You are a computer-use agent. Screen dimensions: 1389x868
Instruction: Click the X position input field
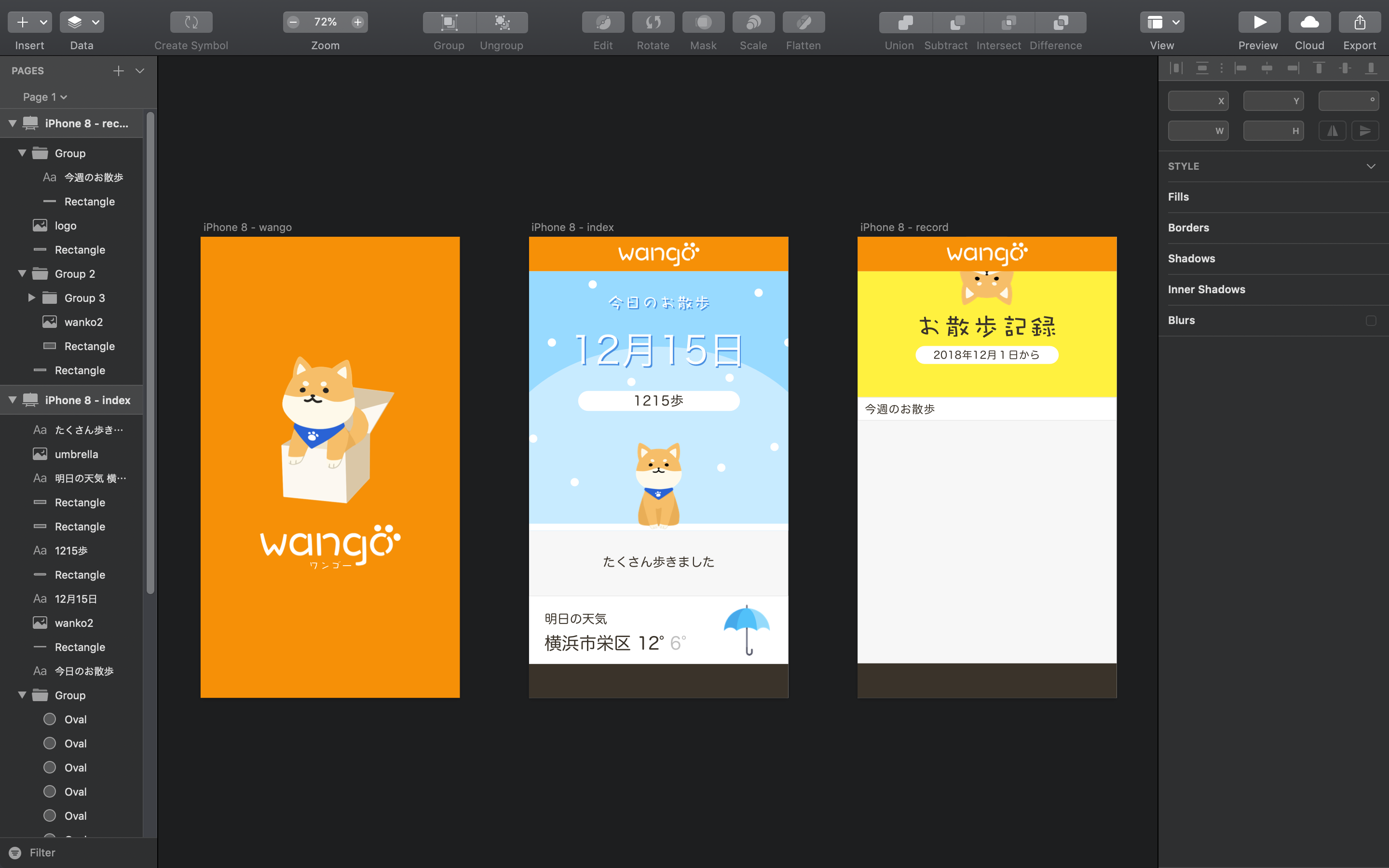click(x=1198, y=100)
